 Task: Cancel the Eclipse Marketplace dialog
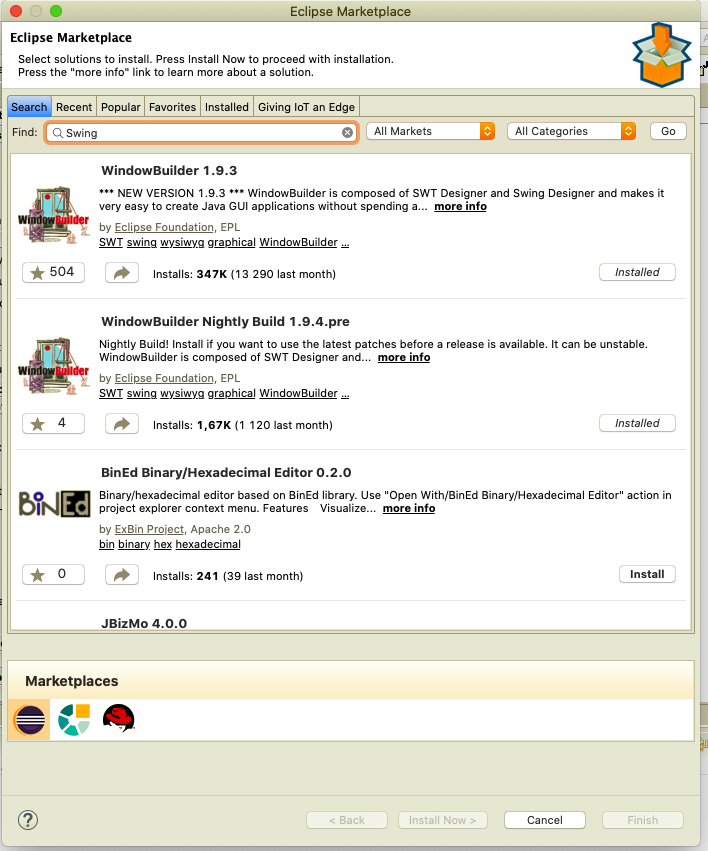pos(545,820)
